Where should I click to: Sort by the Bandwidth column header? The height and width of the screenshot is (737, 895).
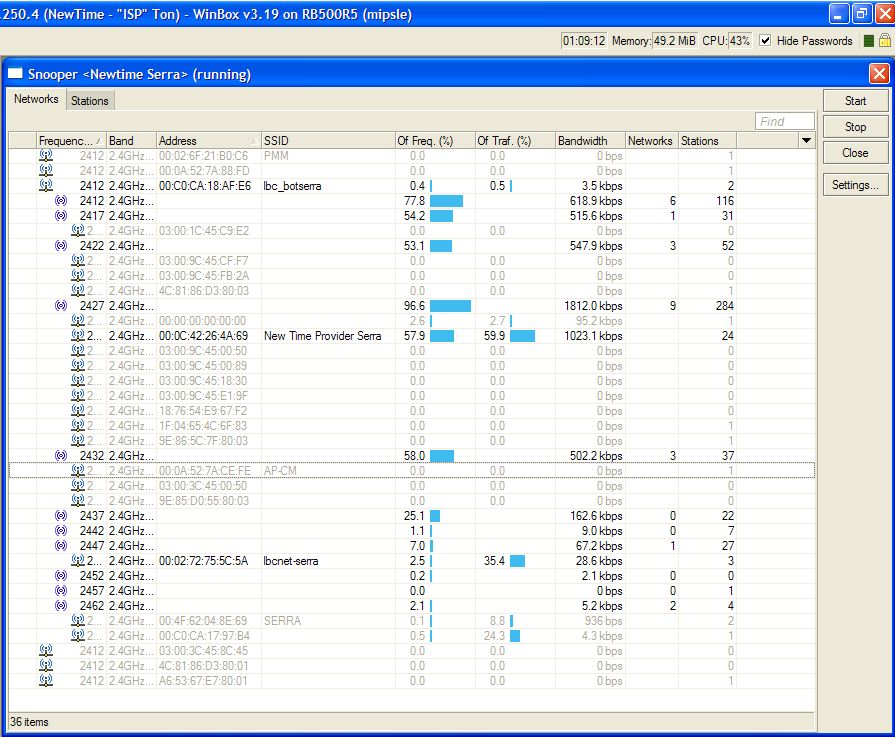(x=590, y=140)
